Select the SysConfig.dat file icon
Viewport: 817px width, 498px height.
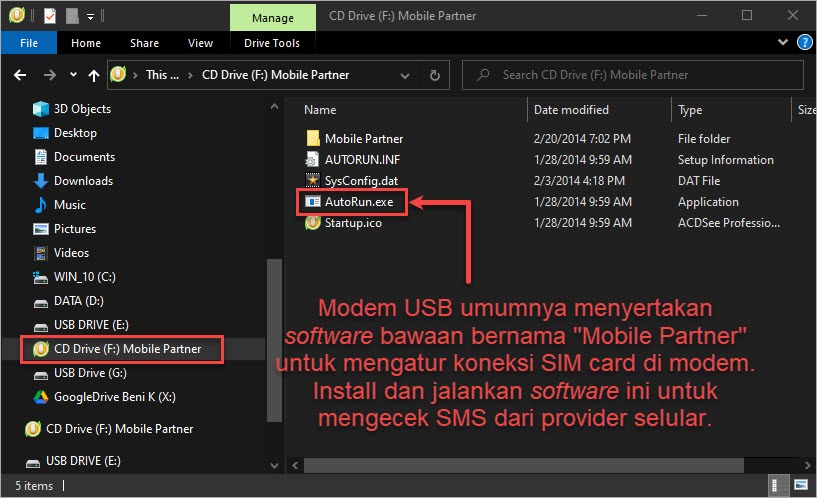[312, 180]
